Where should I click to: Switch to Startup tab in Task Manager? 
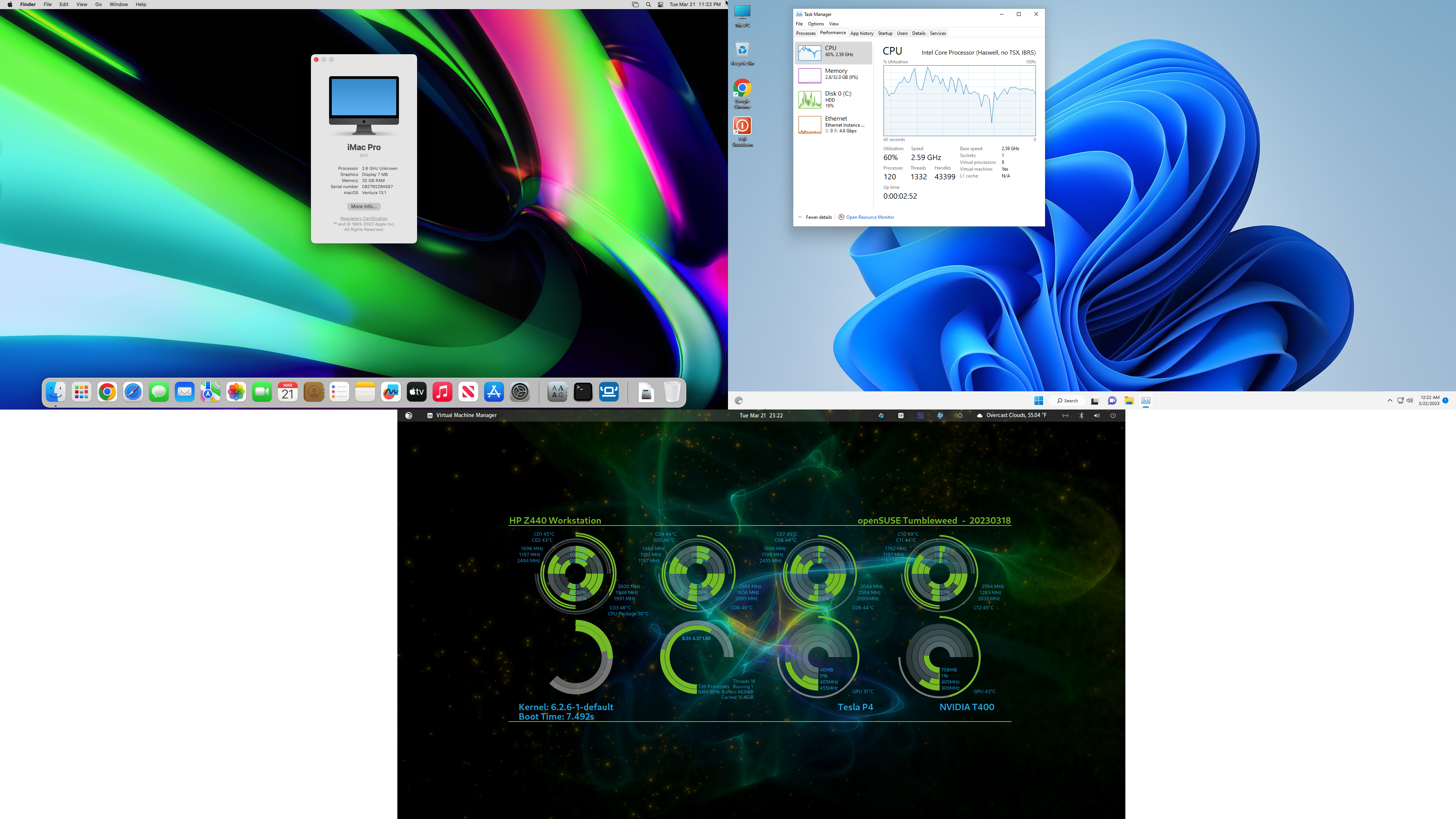tap(885, 33)
